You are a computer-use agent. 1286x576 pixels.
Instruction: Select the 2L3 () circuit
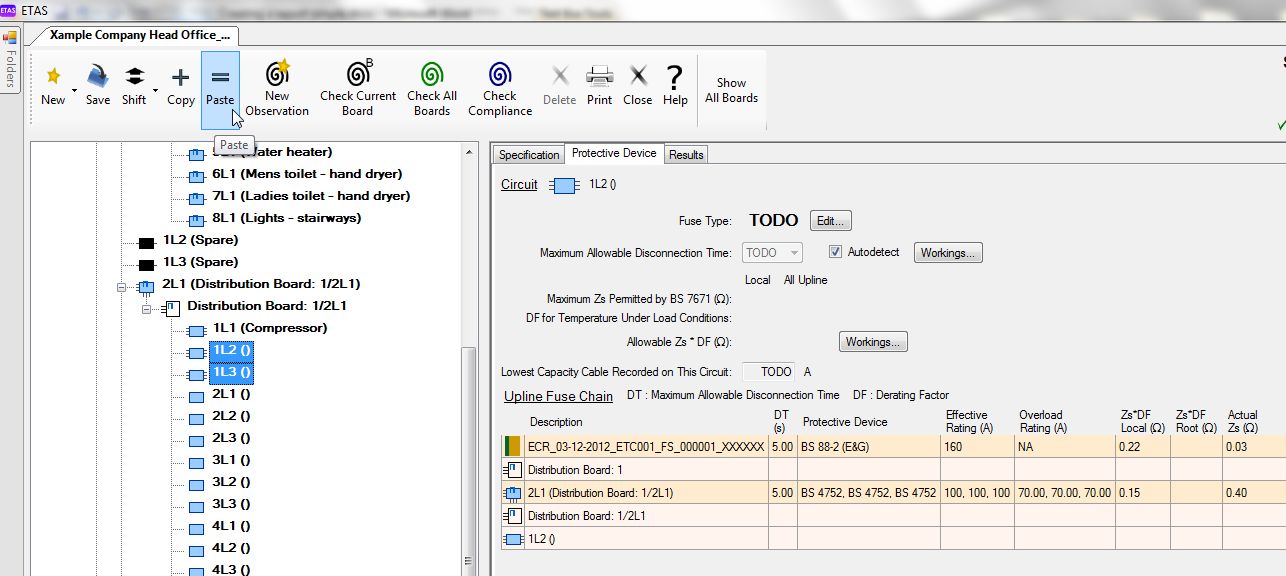[x=231, y=438]
